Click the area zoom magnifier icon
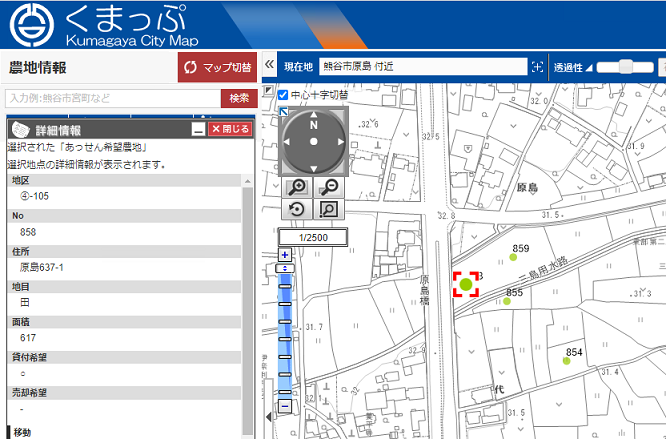The width and height of the screenshot is (666, 439). (328, 209)
